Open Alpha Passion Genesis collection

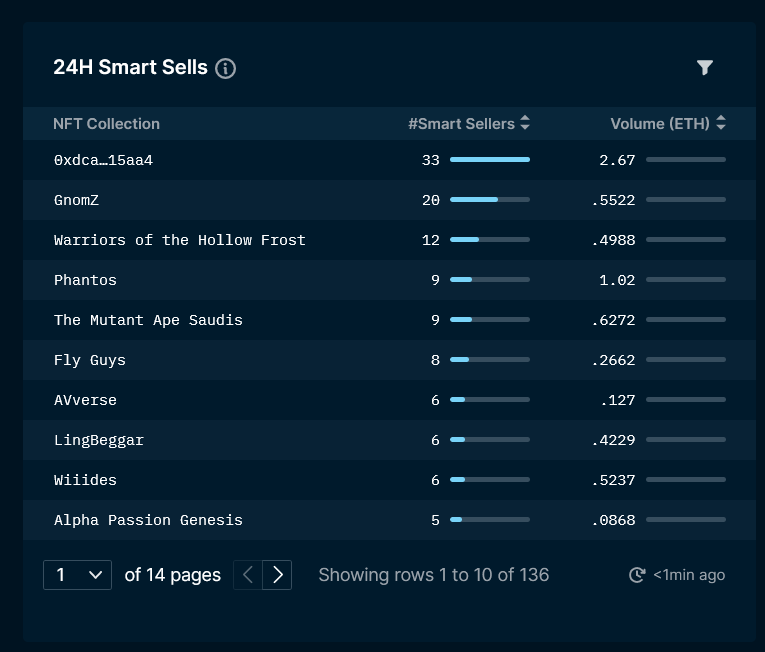148,520
